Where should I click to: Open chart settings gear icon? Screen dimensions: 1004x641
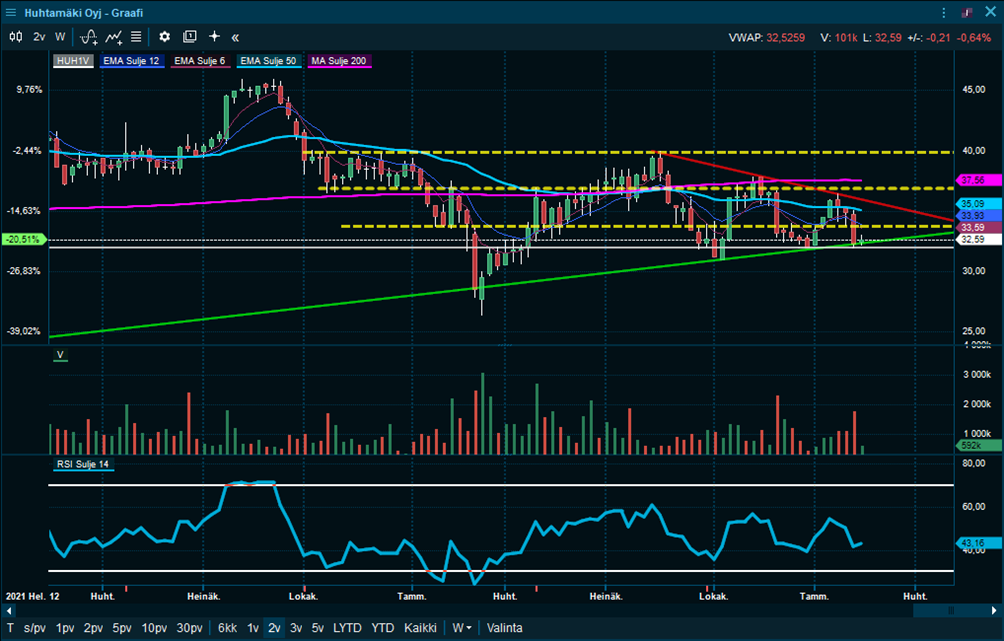tap(165, 36)
